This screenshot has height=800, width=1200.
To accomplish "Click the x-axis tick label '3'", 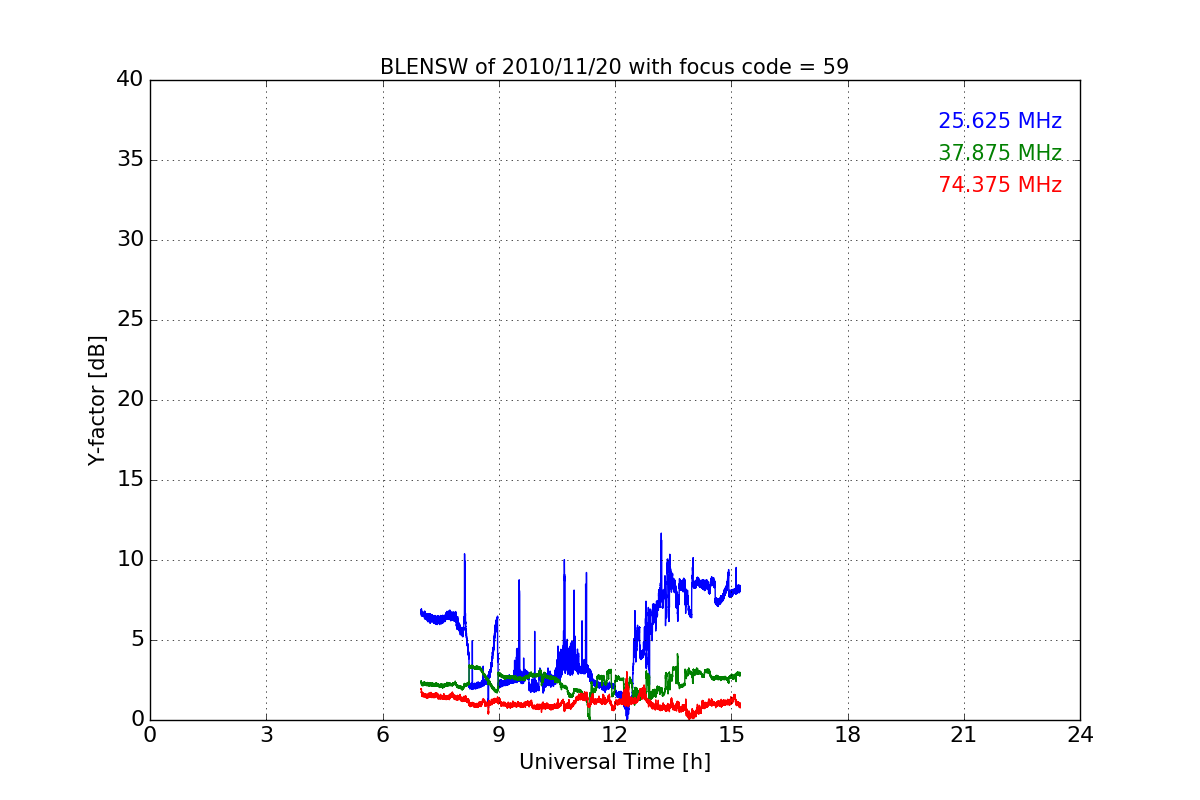I will 266,735.
